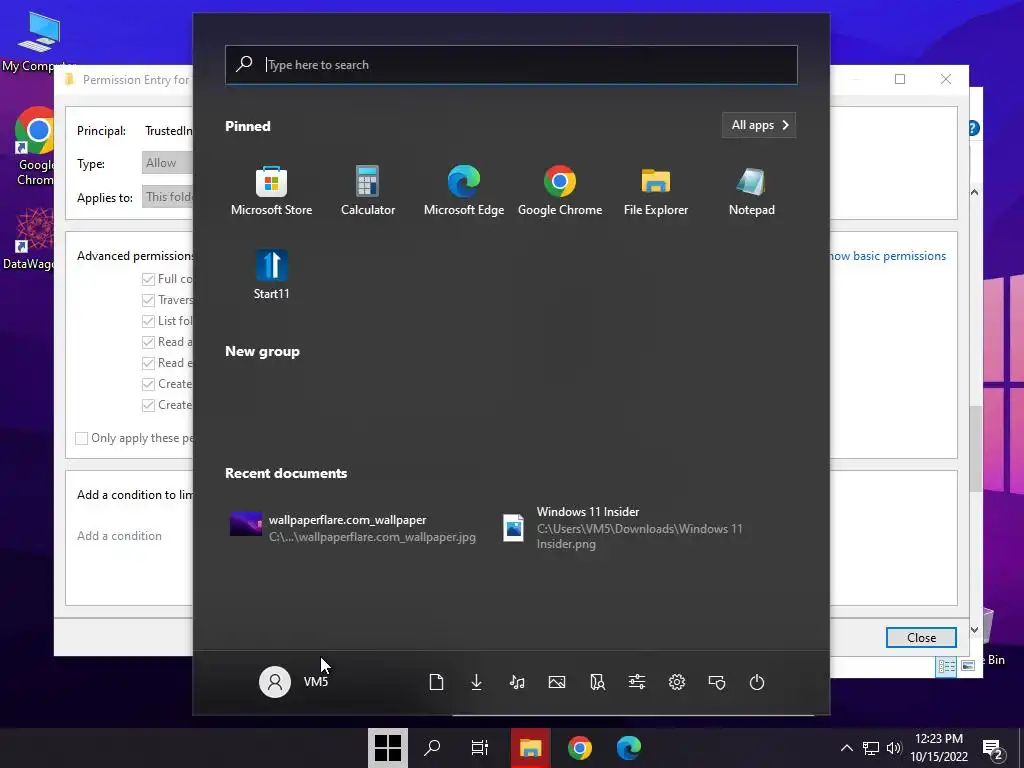1024x768 pixels.
Task: Open taskbar Search magnifier
Action: click(432, 748)
